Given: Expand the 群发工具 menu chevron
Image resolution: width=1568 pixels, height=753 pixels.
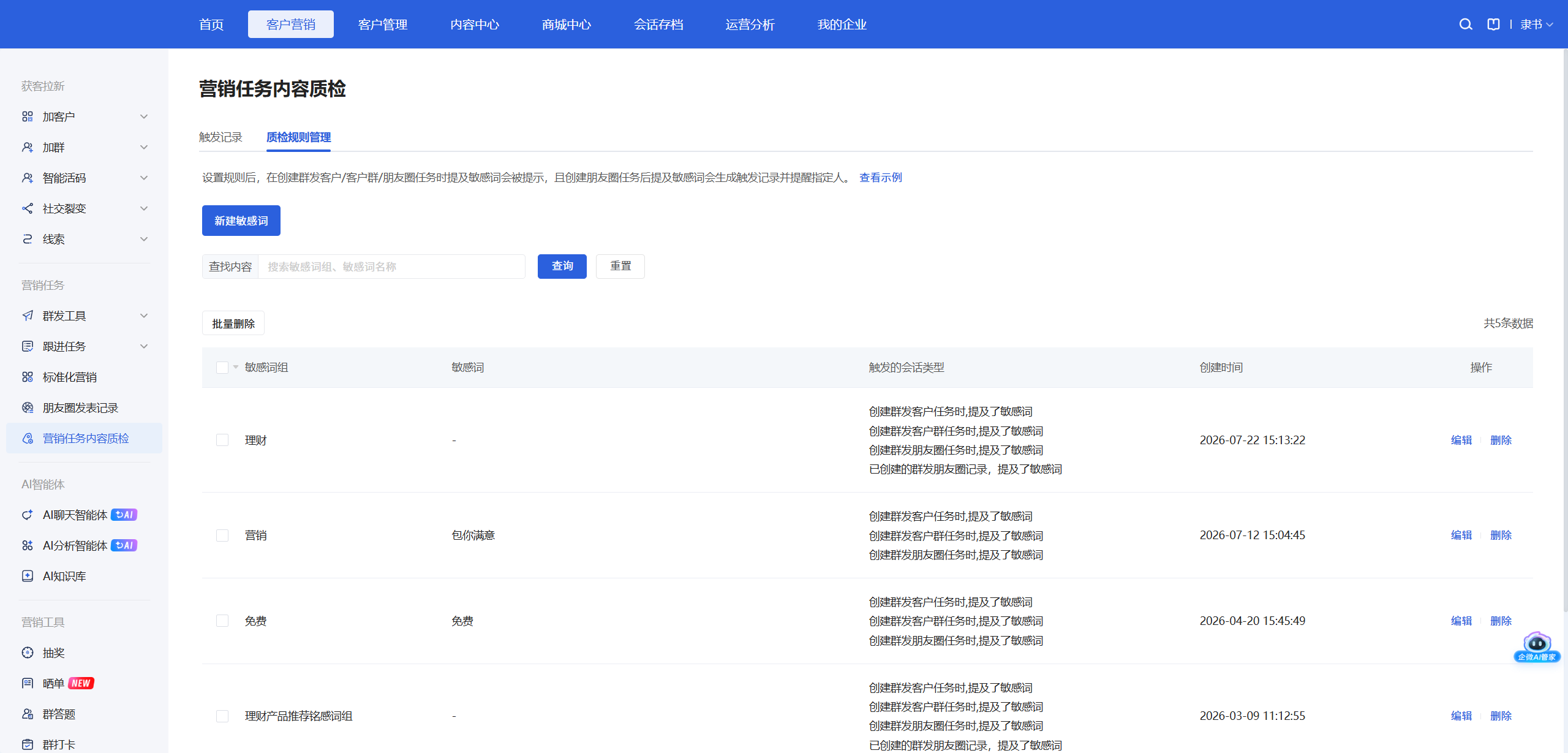Looking at the screenshot, I should (x=144, y=316).
